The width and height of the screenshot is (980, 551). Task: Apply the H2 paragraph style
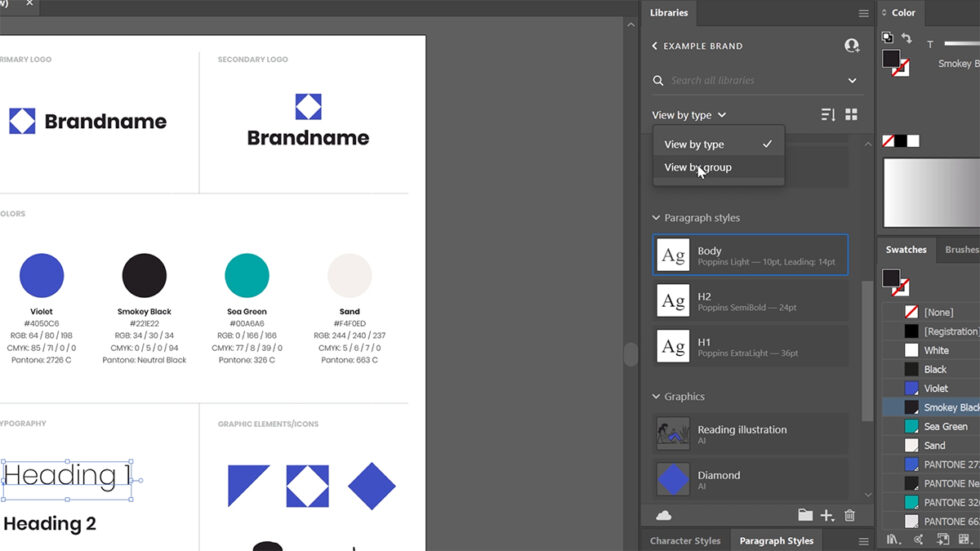pyautogui.click(x=750, y=300)
